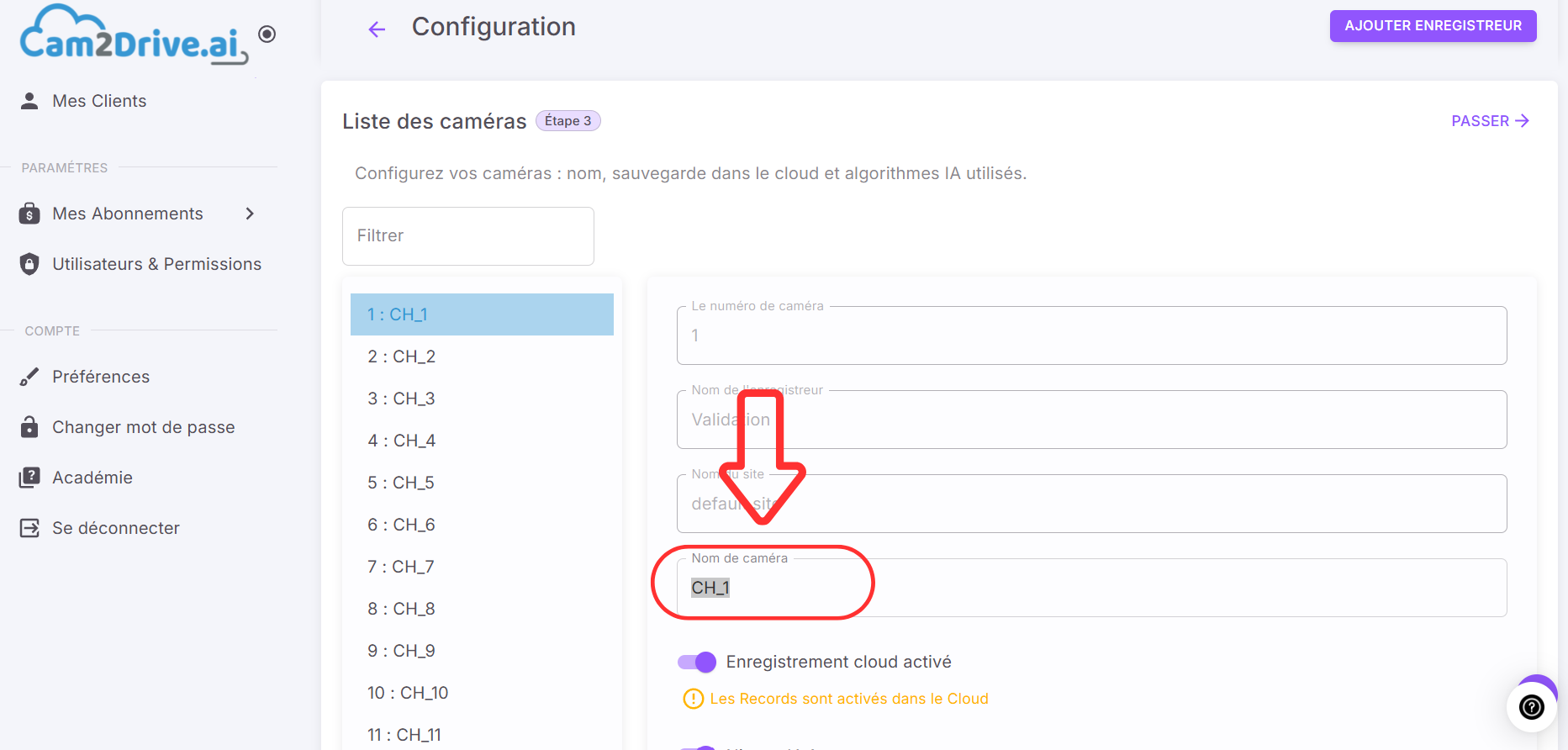1568x750 pixels.
Task: Click the Préférences brush icon
Action: pyautogui.click(x=29, y=377)
